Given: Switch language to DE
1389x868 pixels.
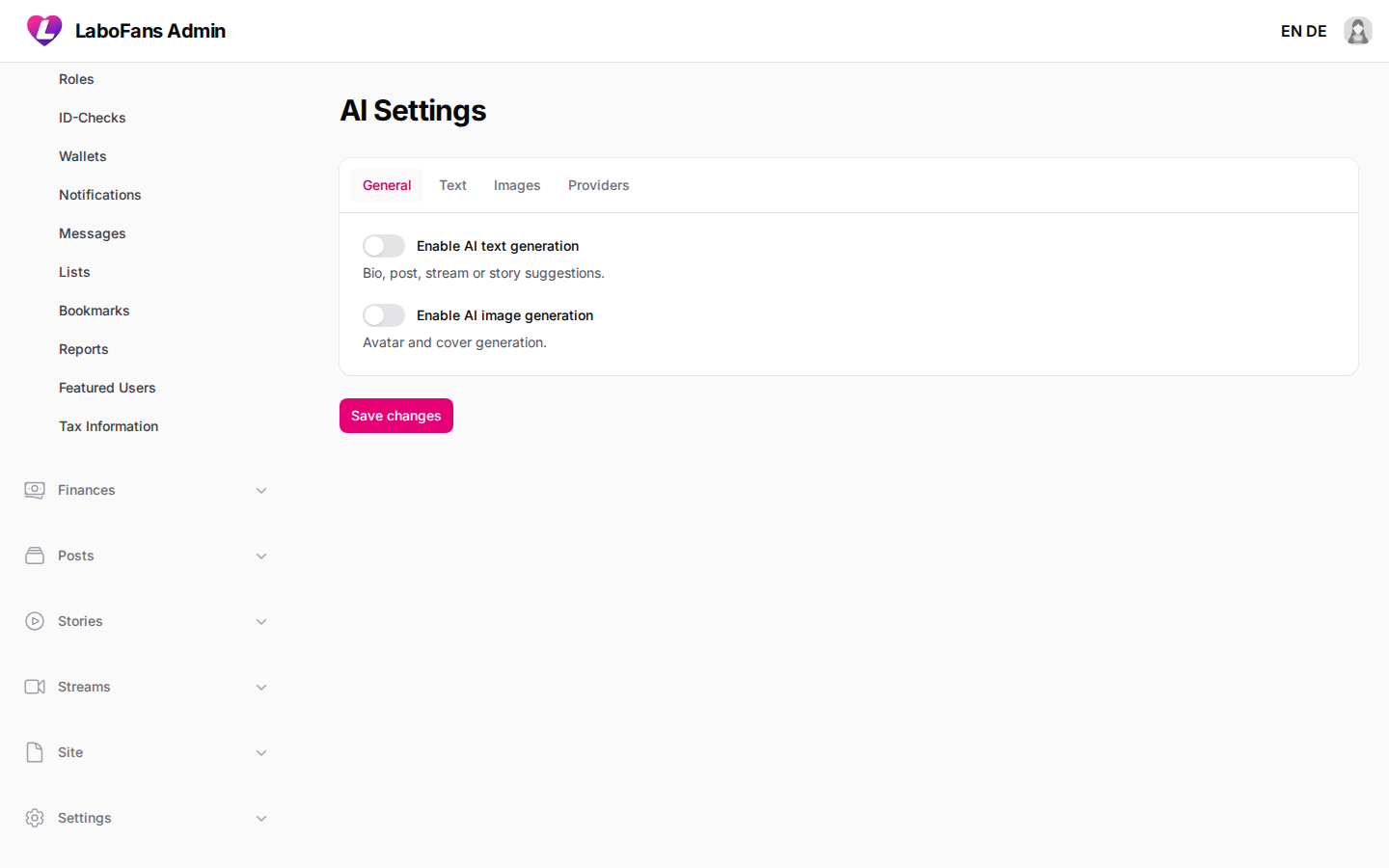Looking at the screenshot, I should tap(1317, 31).
